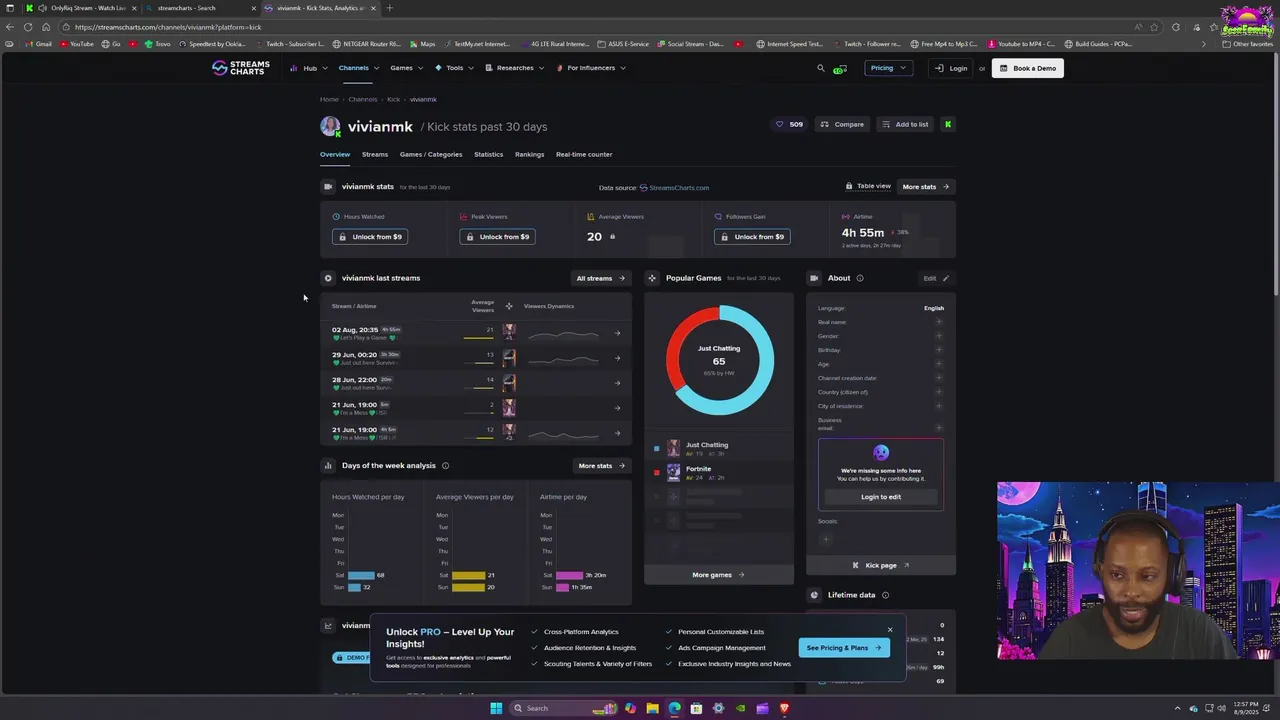Click the More games button
1280x720 pixels.
(718, 575)
